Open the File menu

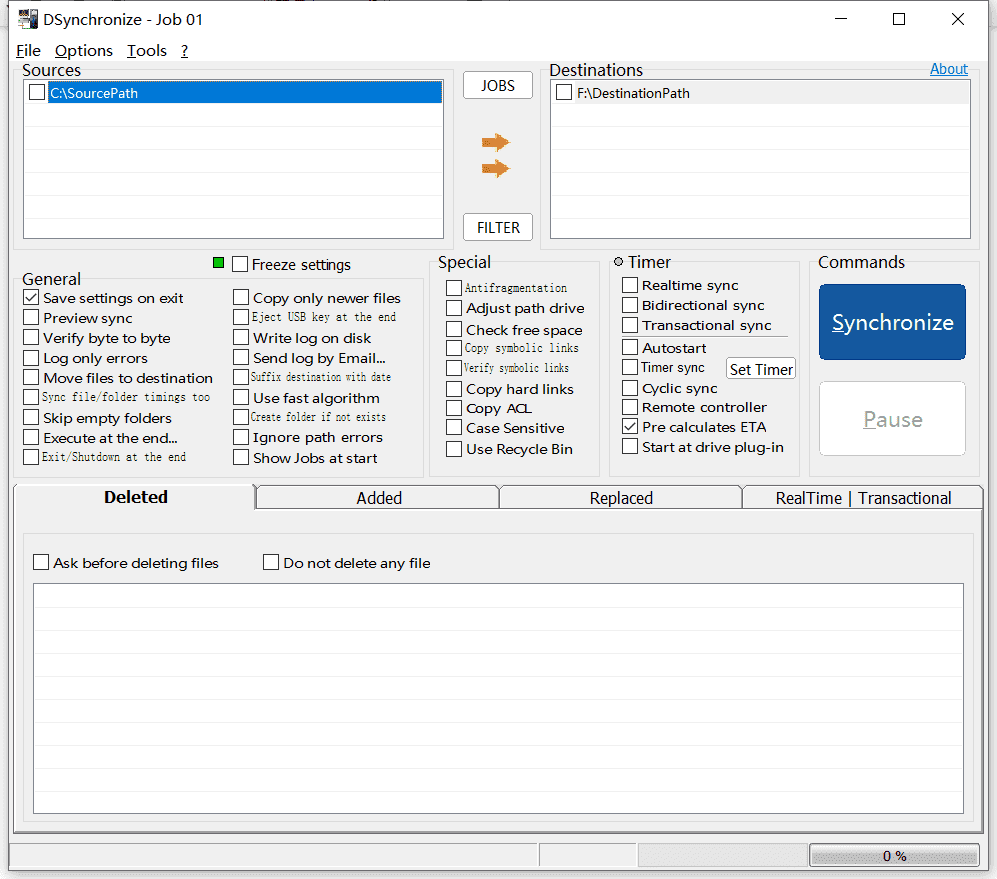coord(29,51)
